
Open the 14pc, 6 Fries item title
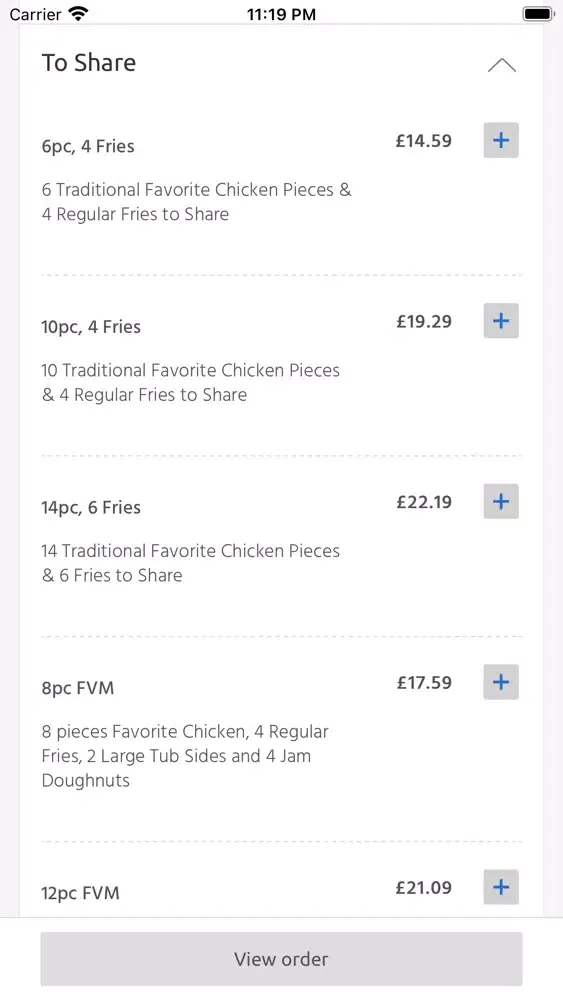tap(91, 507)
